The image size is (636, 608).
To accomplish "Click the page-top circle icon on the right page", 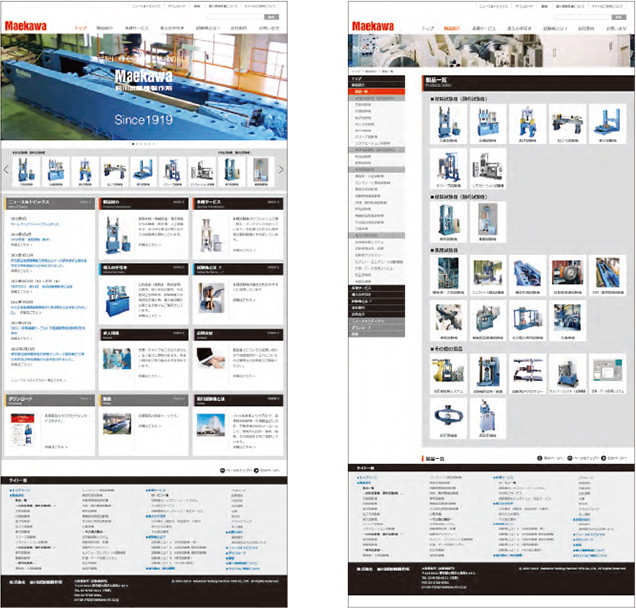I will 569,458.
